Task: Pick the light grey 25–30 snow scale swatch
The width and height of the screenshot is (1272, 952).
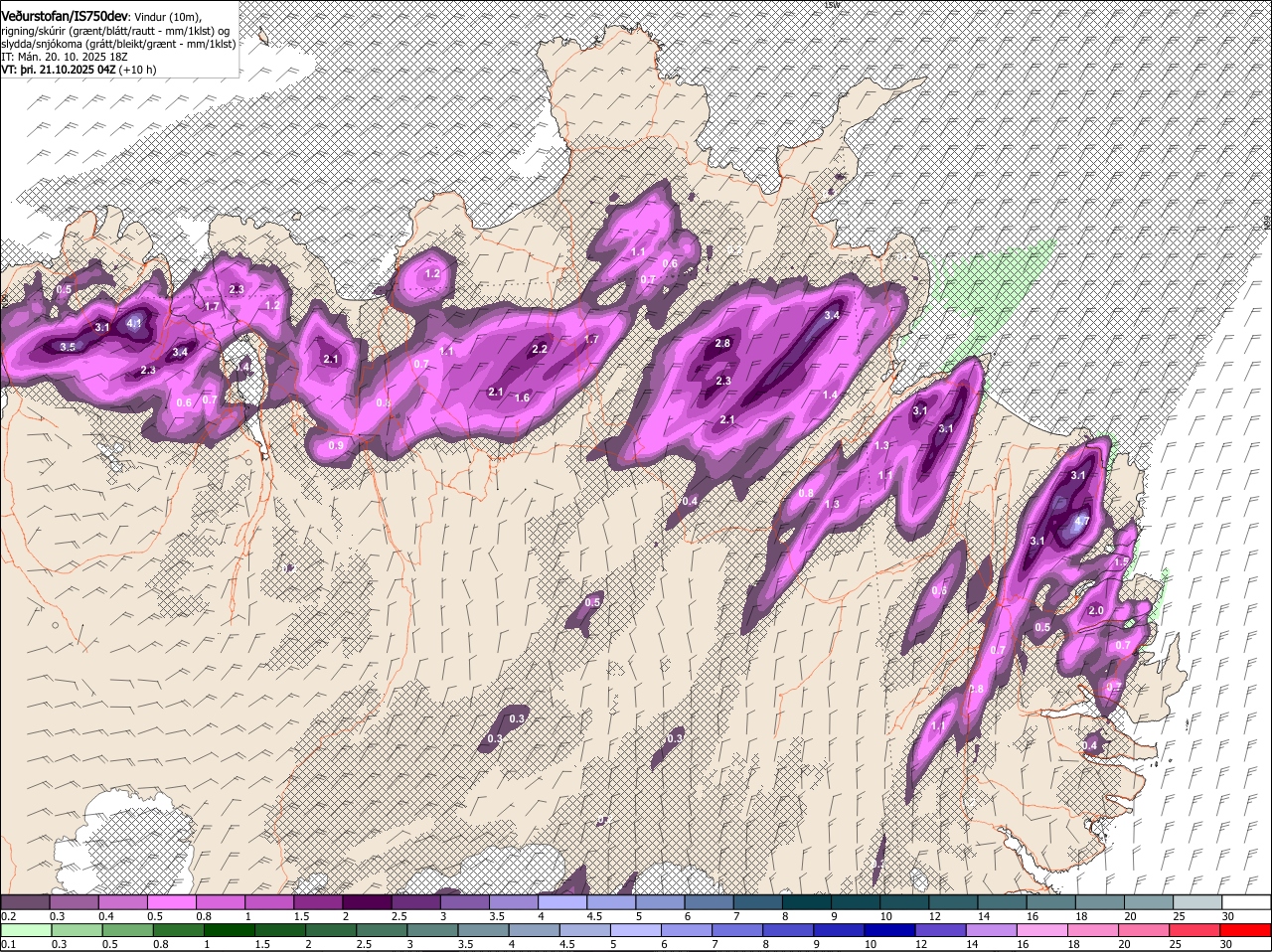Action: click(x=1199, y=902)
